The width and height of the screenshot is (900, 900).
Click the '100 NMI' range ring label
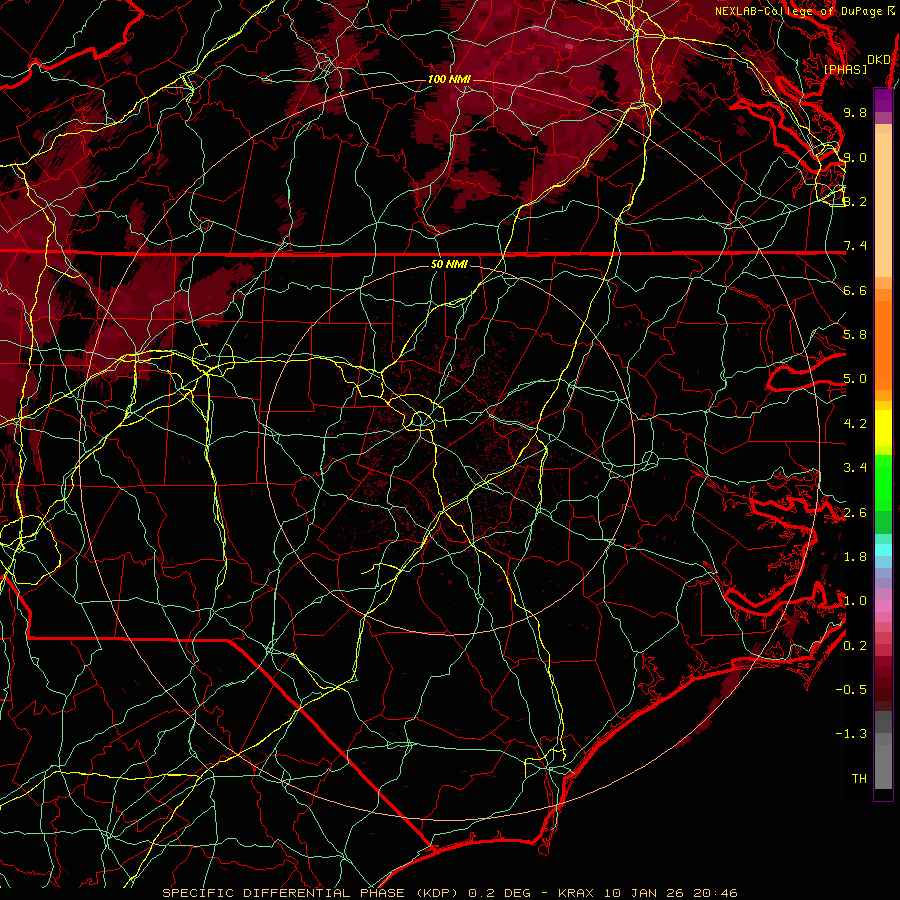click(x=449, y=79)
